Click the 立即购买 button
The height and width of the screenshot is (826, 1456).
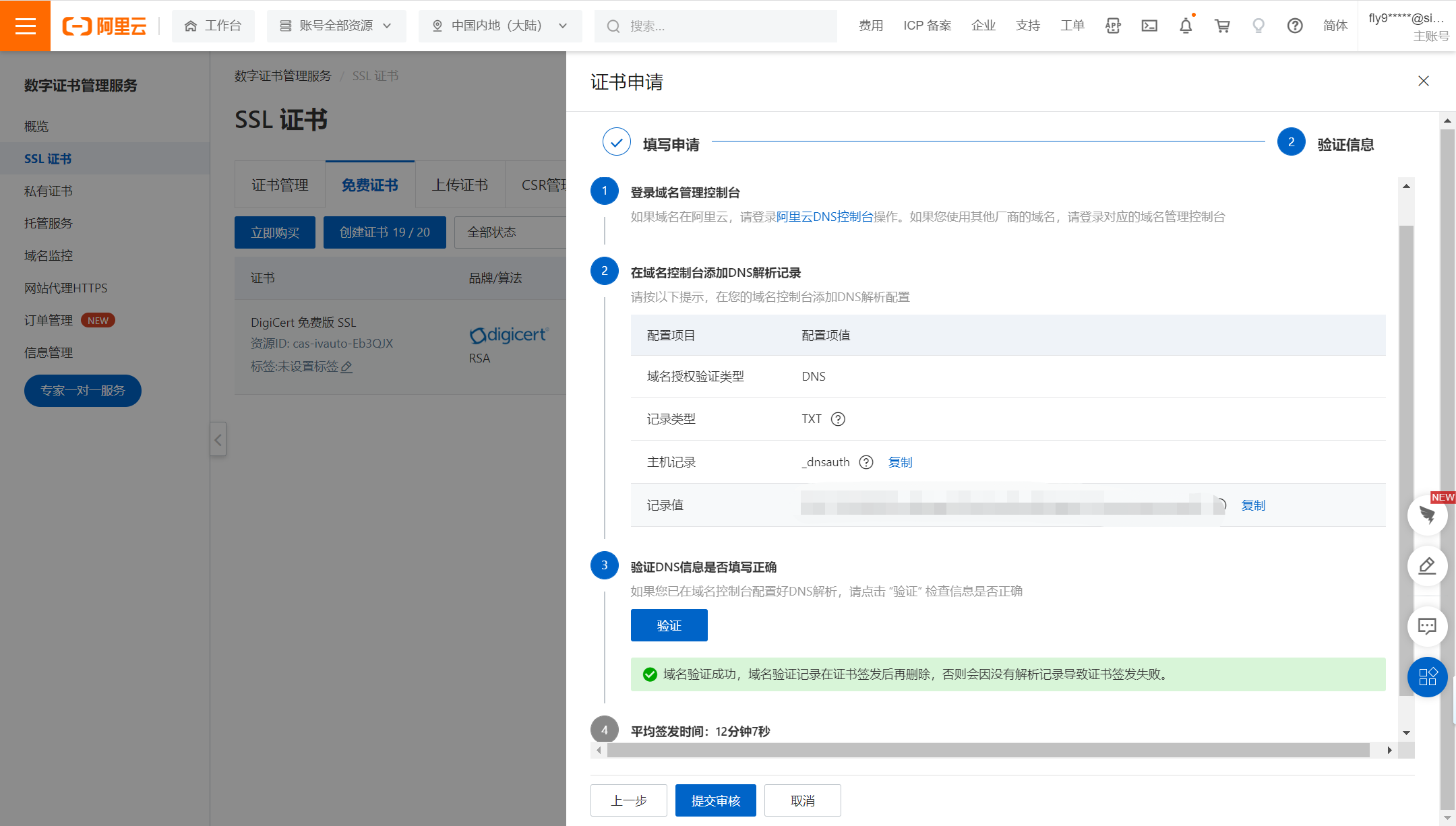(275, 232)
